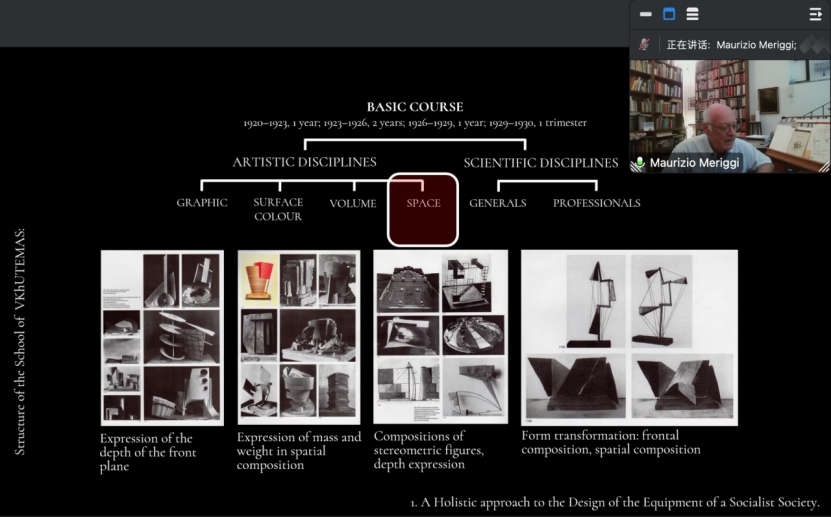Screen dimensions: 831x517
Task: Click the BASIC COURSE title
Action: (415, 107)
